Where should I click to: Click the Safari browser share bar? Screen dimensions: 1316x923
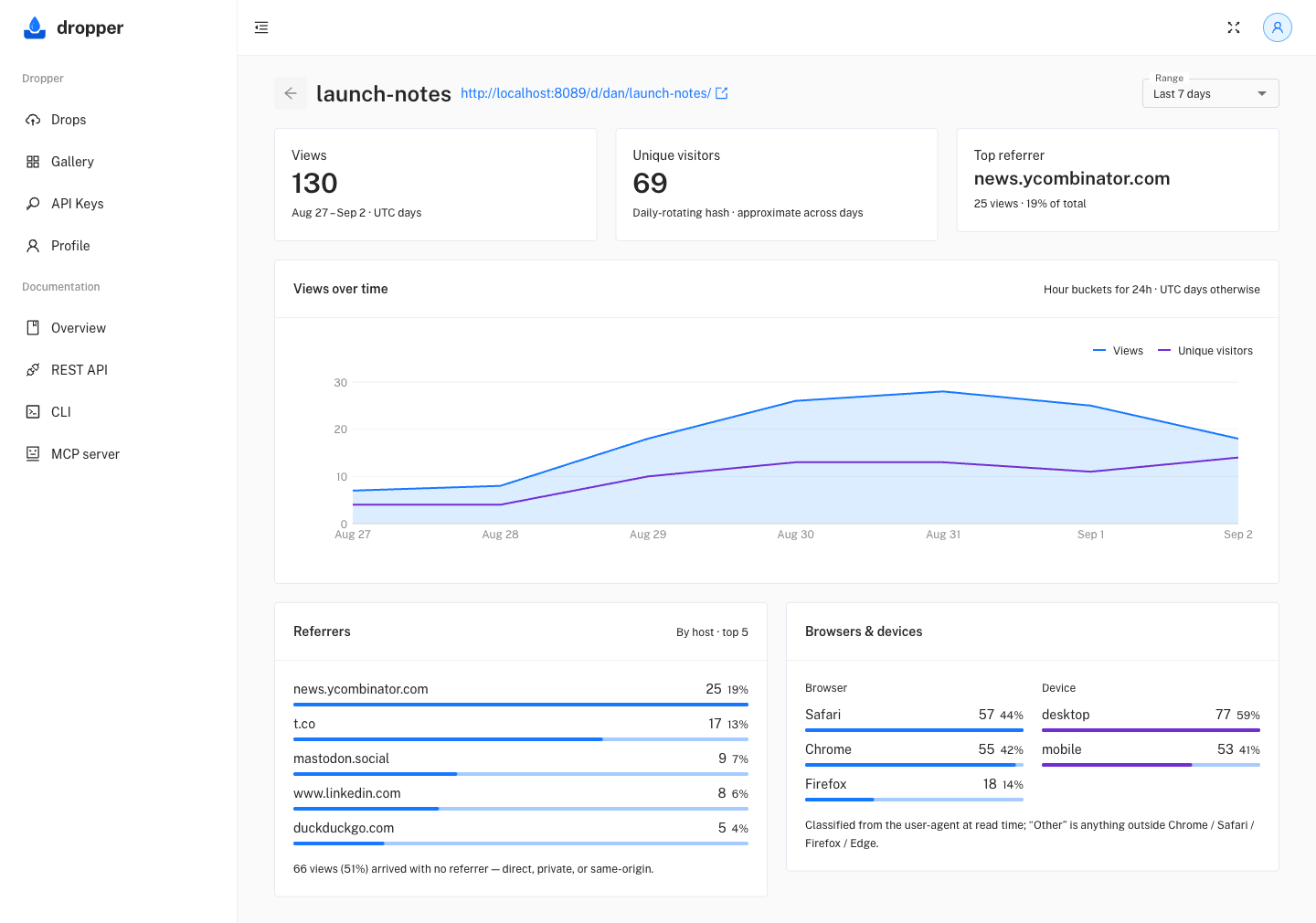pos(914,730)
